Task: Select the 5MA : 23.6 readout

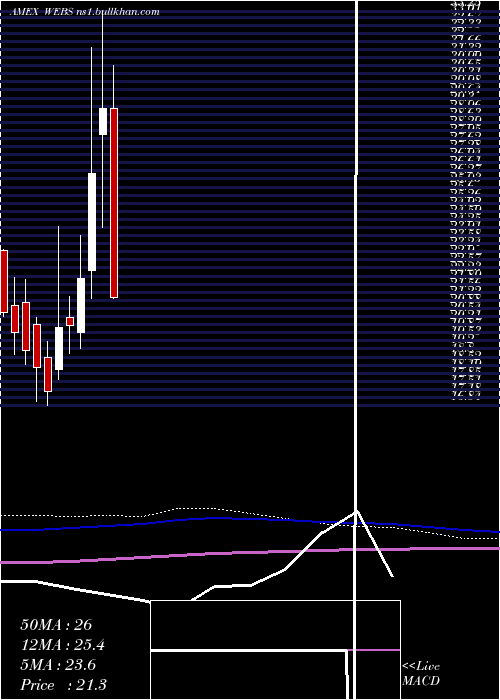Action: click(x=58, y=665)
